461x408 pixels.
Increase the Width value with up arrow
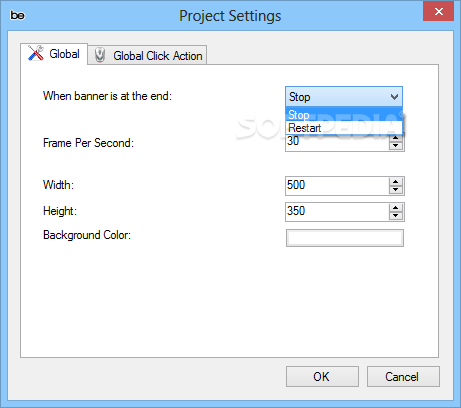[x=396, y=182]
